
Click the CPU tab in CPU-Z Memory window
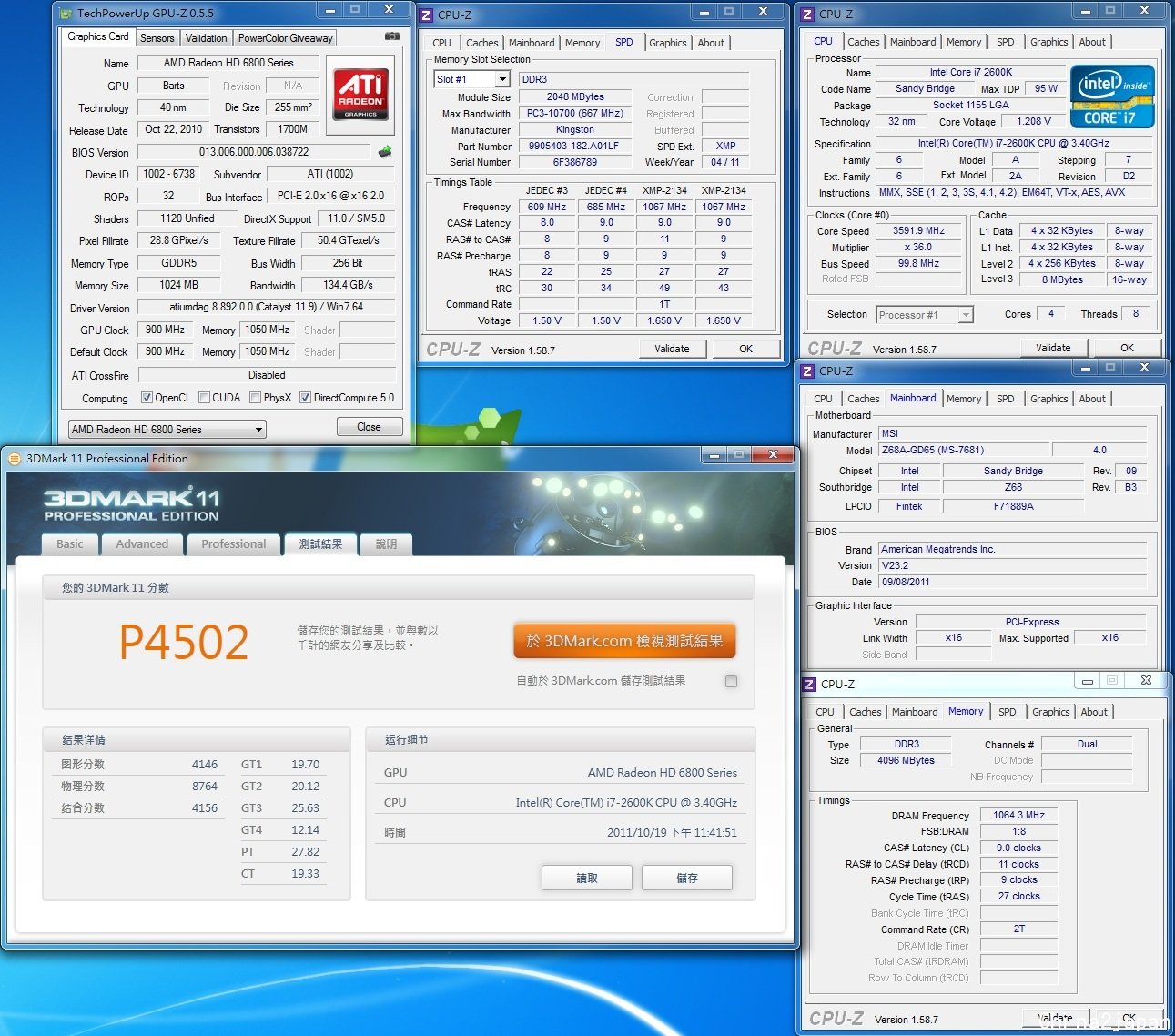[826, 712]
